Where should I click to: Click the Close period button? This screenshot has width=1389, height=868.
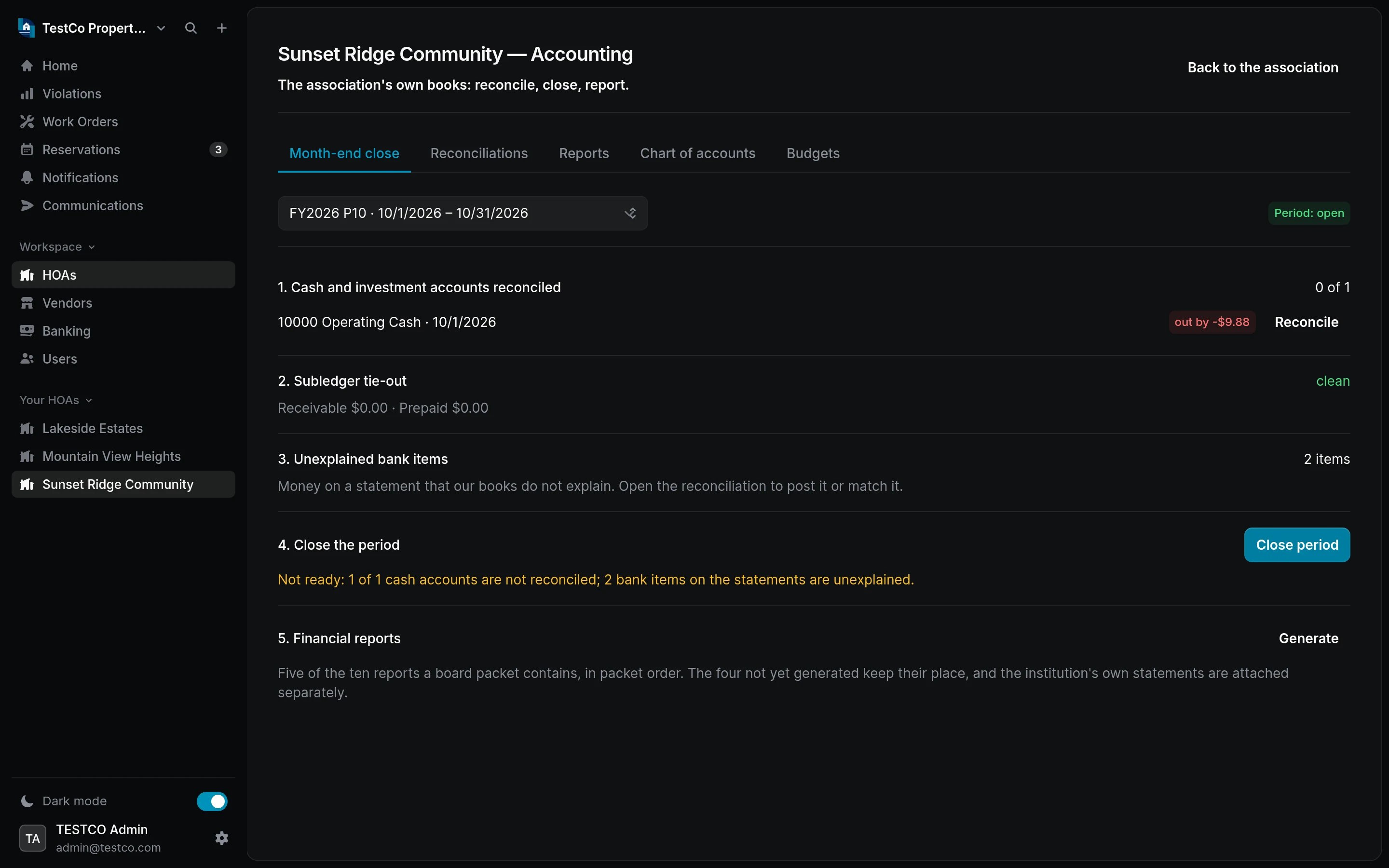[1296, 545]
